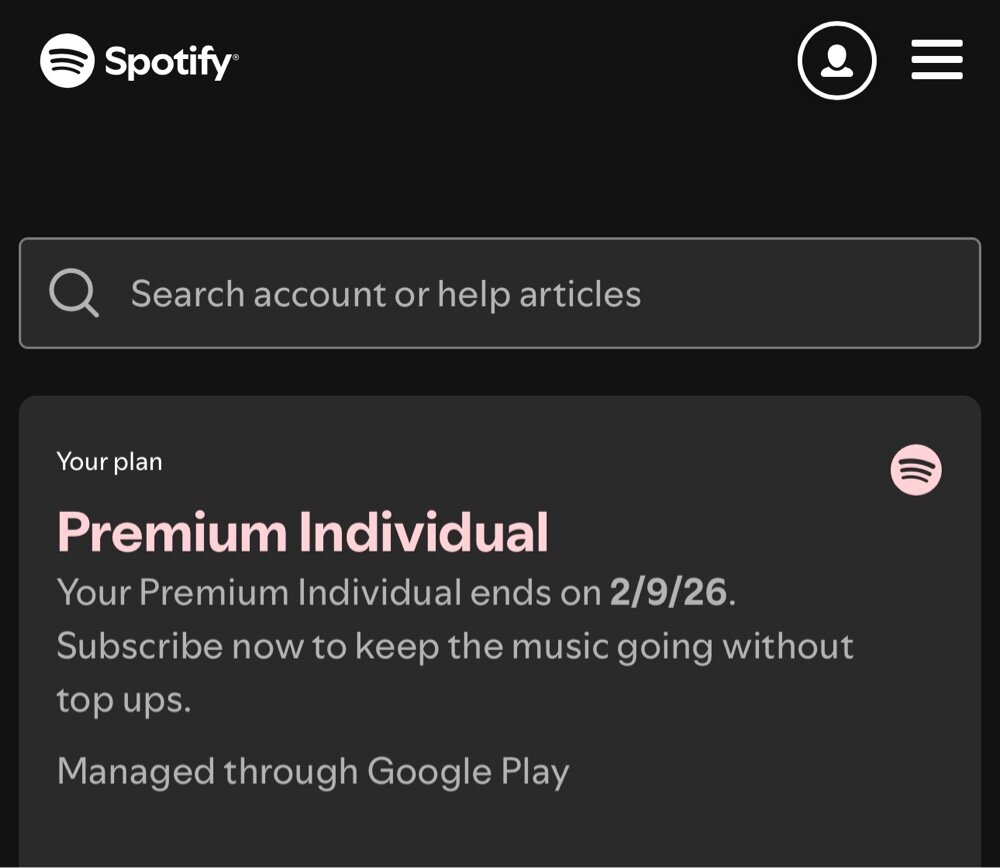Click the pink Spotify badge on plan card

tap(916, 470)
